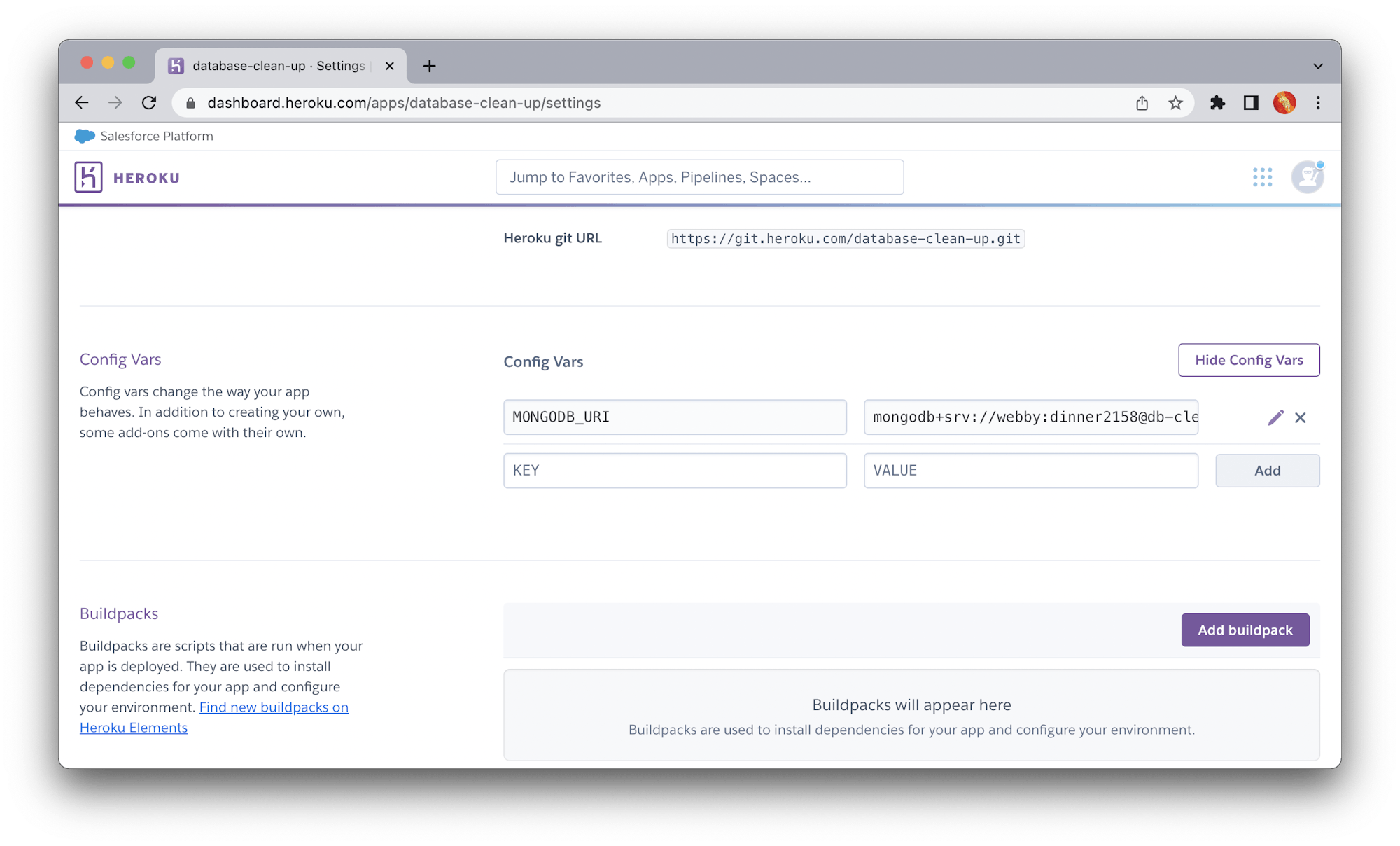Click the KEY input field

click(x=674, y=470)
